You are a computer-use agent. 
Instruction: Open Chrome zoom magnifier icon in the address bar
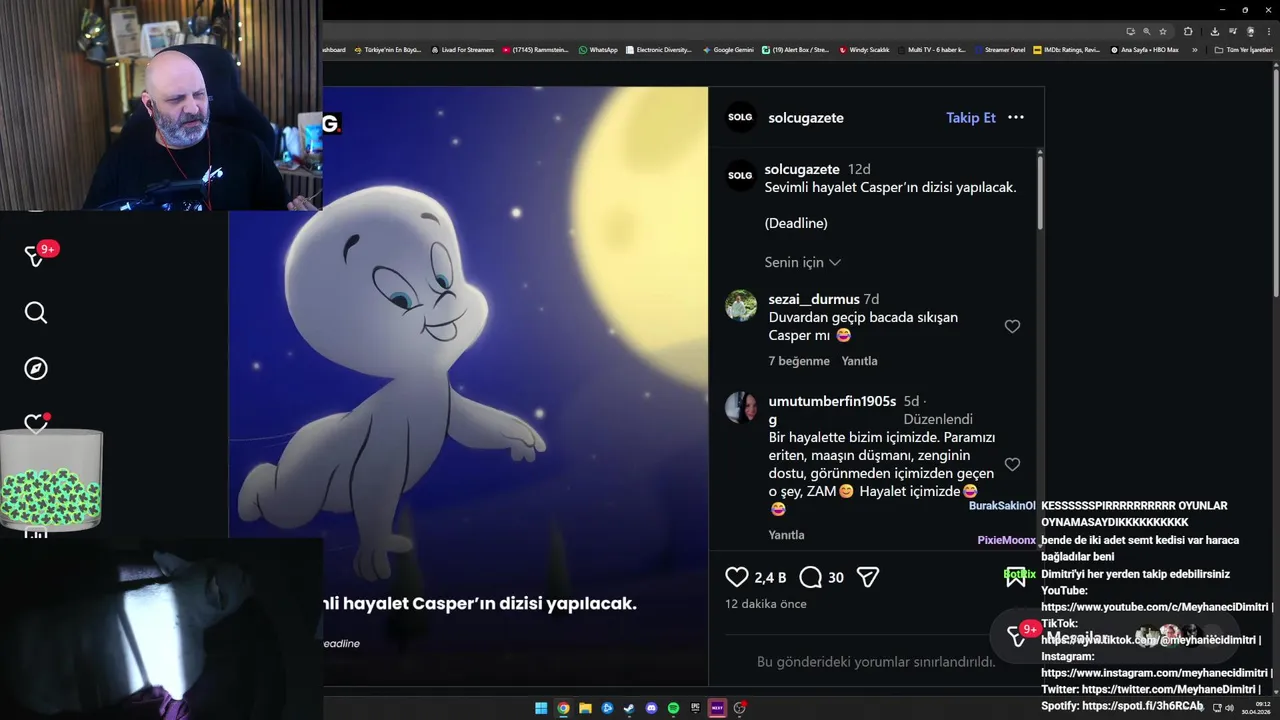click(1146, 31)
